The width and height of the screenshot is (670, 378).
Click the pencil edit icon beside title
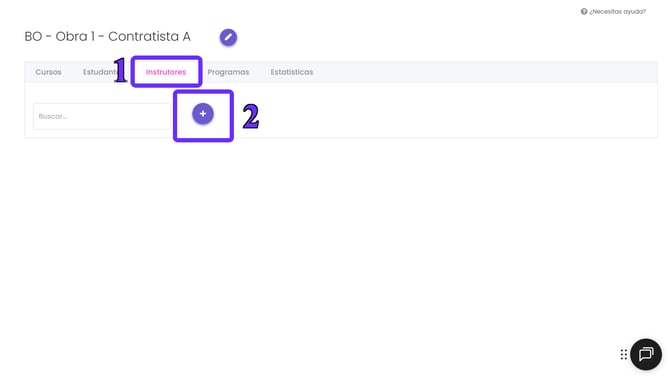228,37
